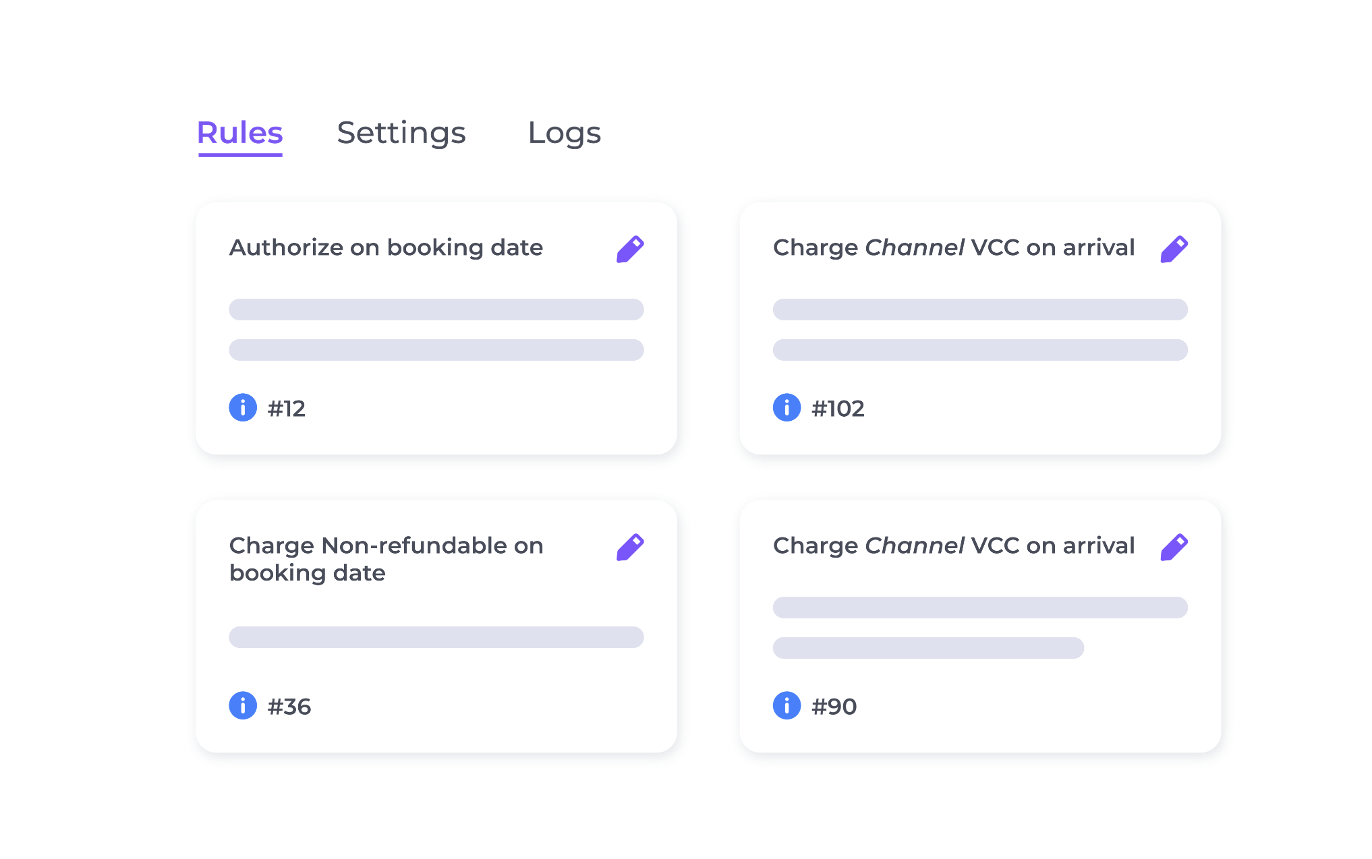Click the Charge Non-refundable on booking date title
Screen dimensions: 1372x859
coord(386,559)
